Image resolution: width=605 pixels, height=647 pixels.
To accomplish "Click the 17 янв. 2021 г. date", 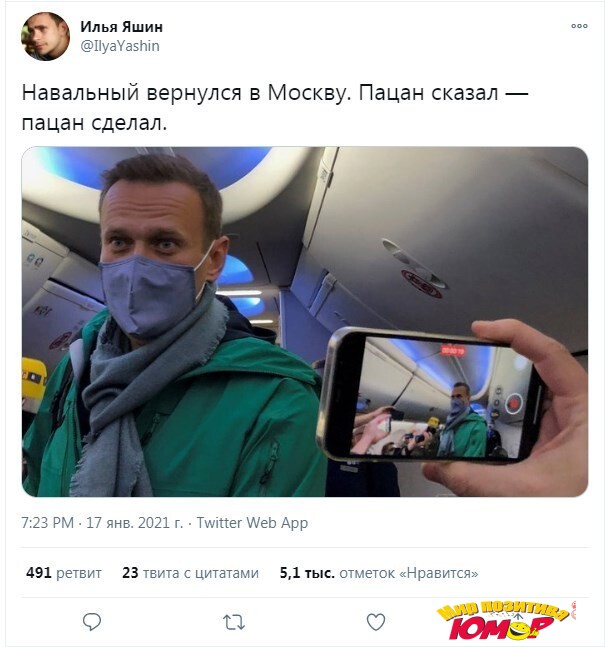I will (135, 523).
